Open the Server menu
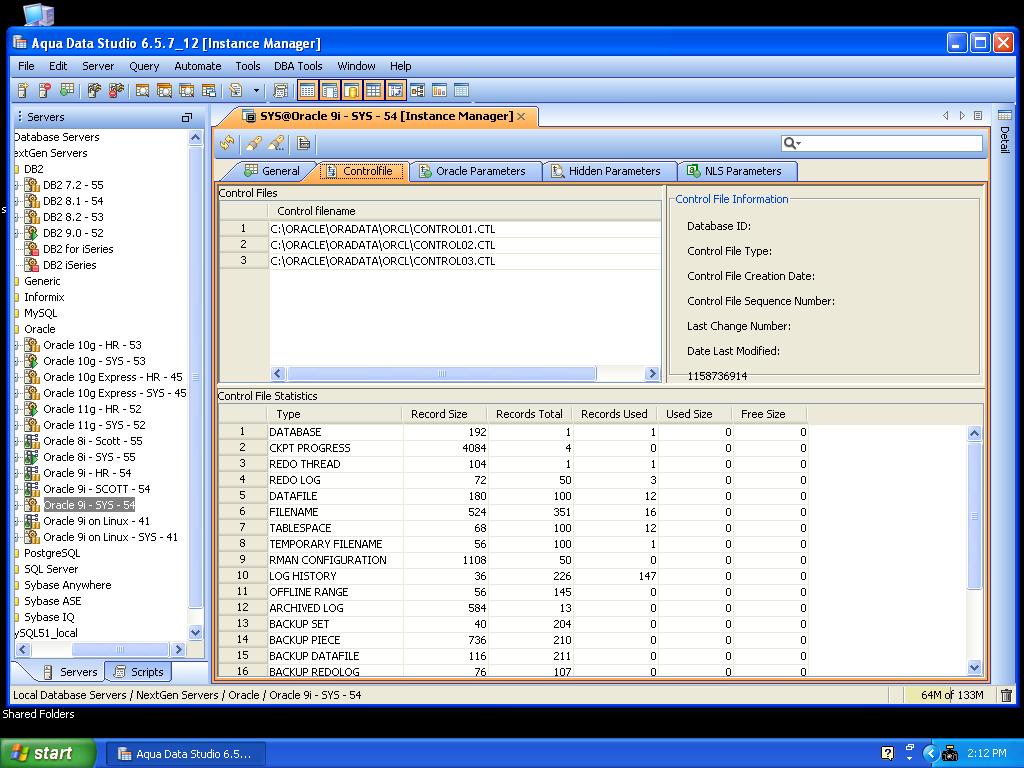The width and height of the screenshot is (1024, 768). 98,66
